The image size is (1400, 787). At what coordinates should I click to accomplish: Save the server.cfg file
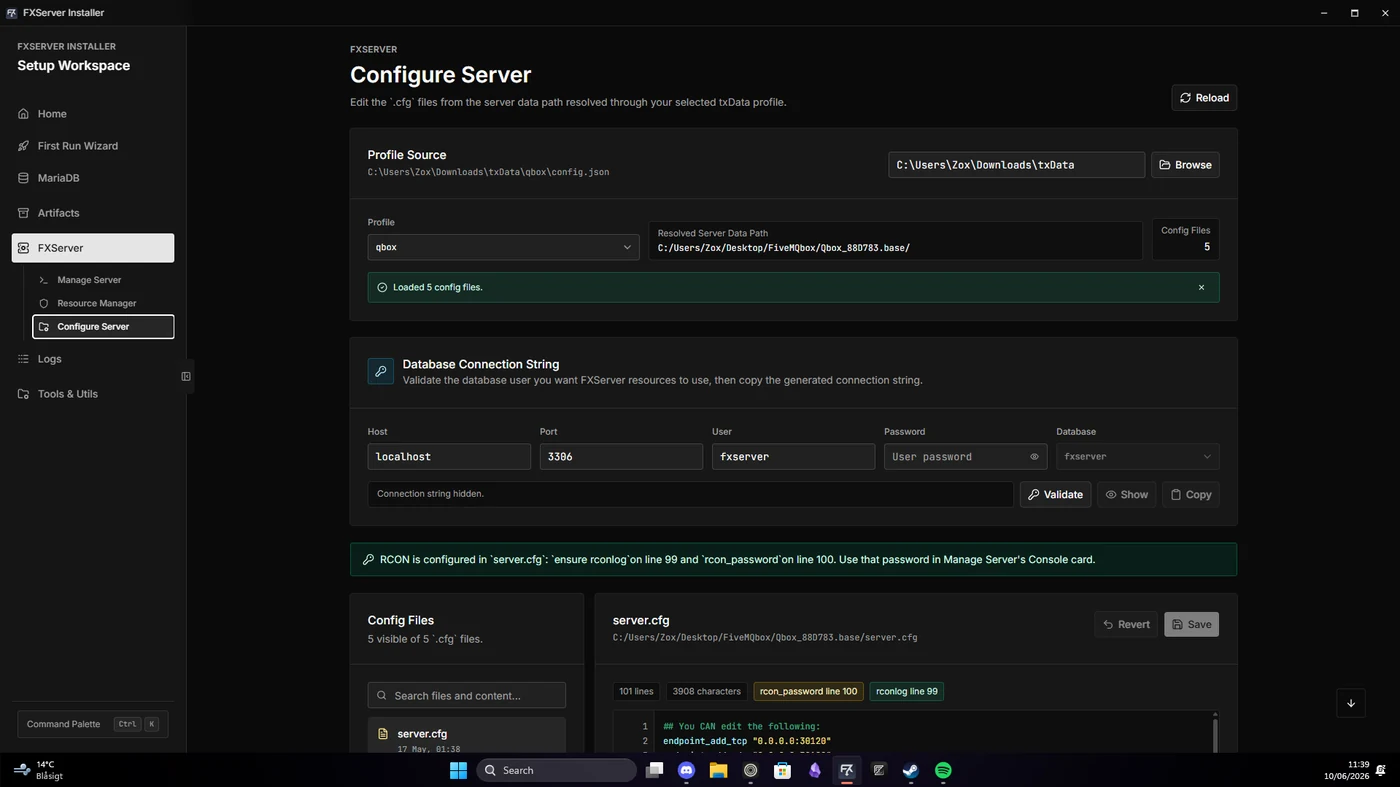pyautogui.click(x=1191, y=625)
